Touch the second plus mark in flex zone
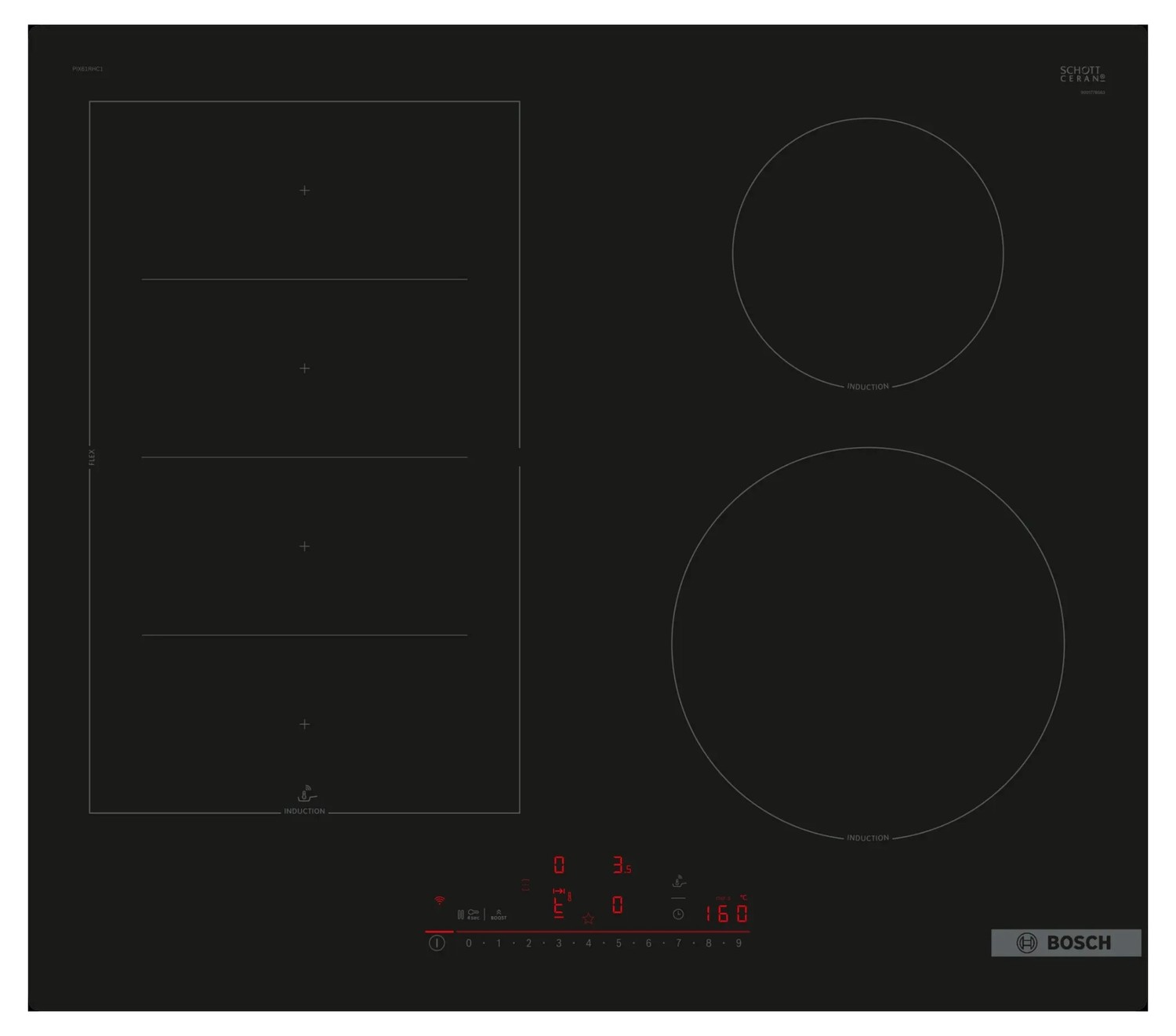The height and width of the screenshot is (1036, 1176). 305,369
